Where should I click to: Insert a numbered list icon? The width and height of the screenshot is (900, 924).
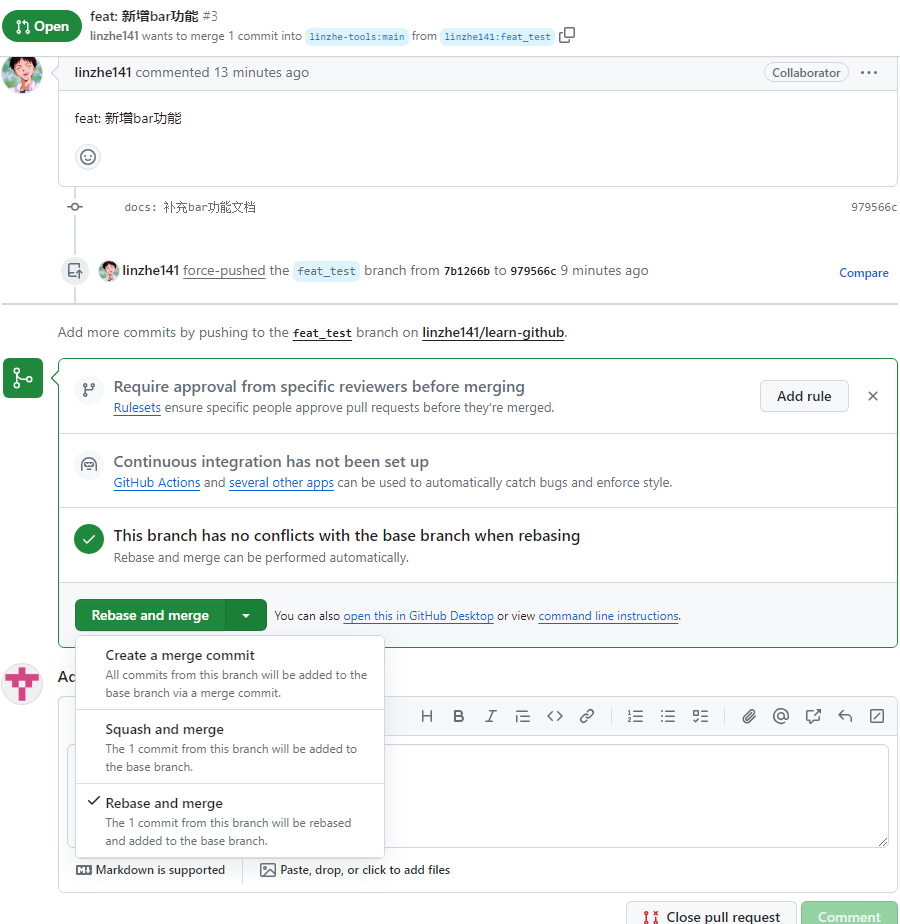pyautogui.click(x=635, y=716)
